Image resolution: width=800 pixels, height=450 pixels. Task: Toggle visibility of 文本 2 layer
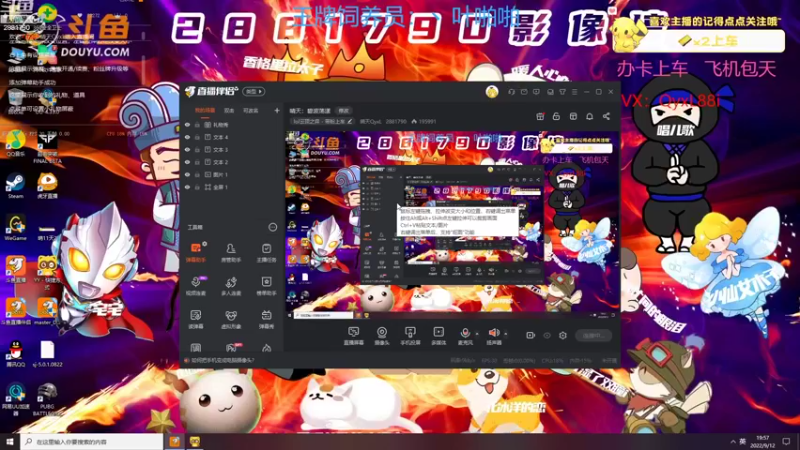click(x=188, y=162)
